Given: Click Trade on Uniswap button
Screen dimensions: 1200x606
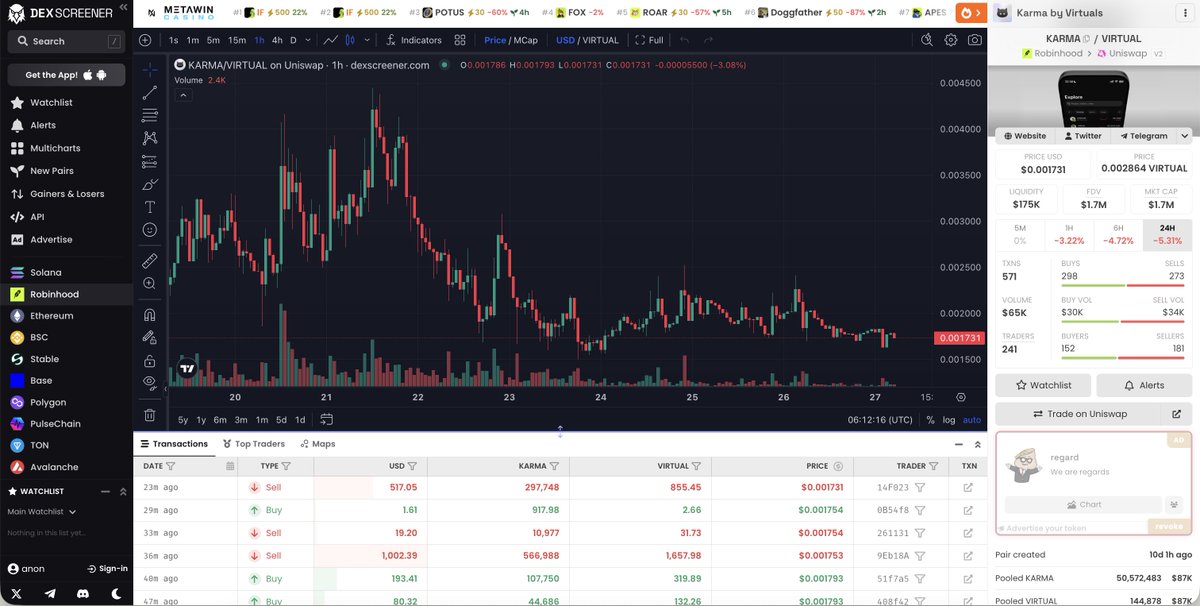Looking at the screenshot, I should 1079,414.
